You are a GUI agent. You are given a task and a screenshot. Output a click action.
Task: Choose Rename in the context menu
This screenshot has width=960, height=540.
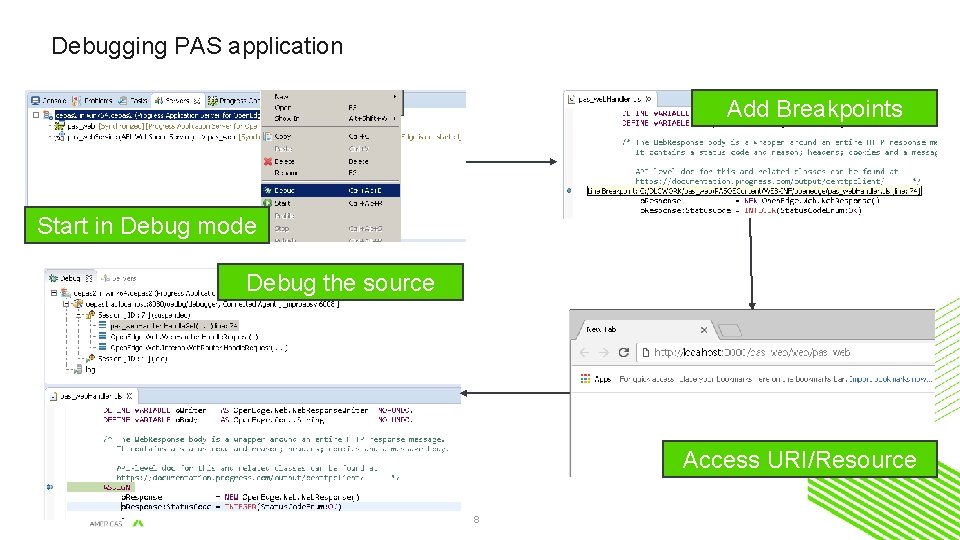pyautogui.click(x=331, y=173)
